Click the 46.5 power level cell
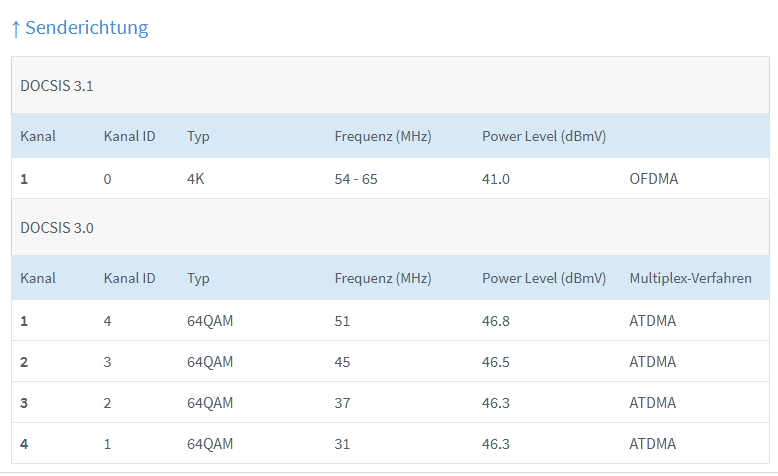The height and width of the screenshot is (476, 778). click(x=496, y=362)
